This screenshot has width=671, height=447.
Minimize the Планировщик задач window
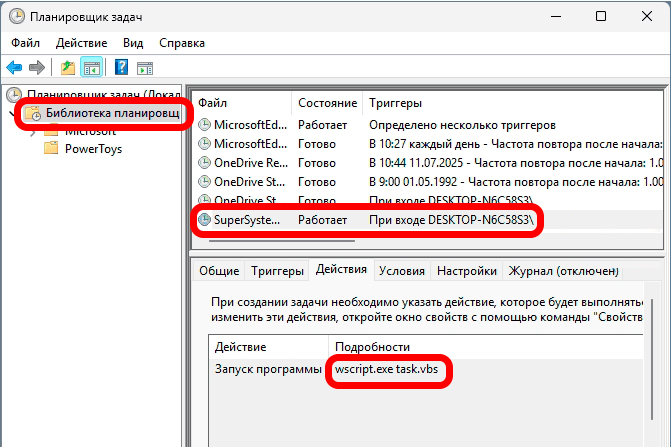[556, 17]
